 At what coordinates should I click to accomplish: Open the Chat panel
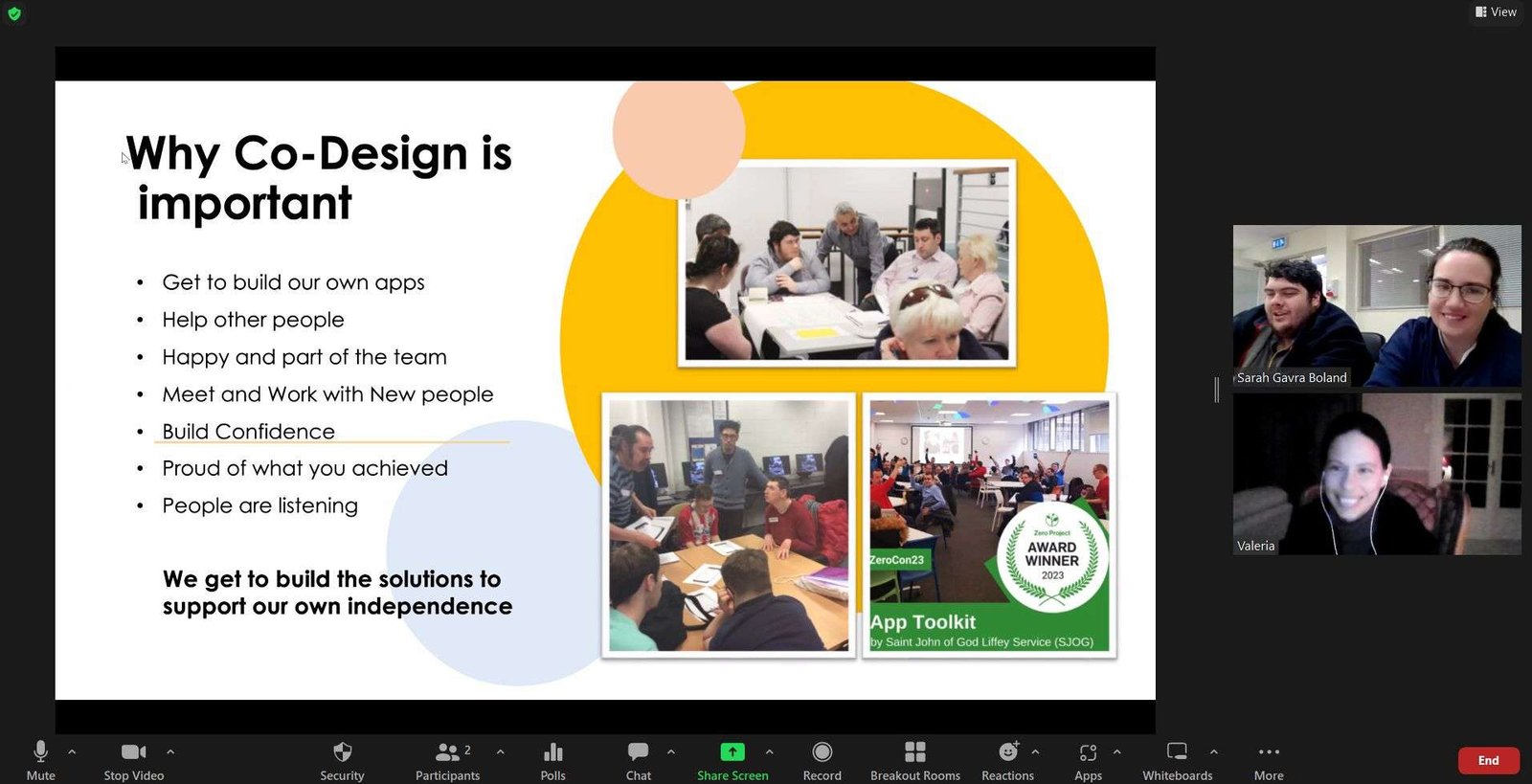pyautogui.click(x=639, y=760)
